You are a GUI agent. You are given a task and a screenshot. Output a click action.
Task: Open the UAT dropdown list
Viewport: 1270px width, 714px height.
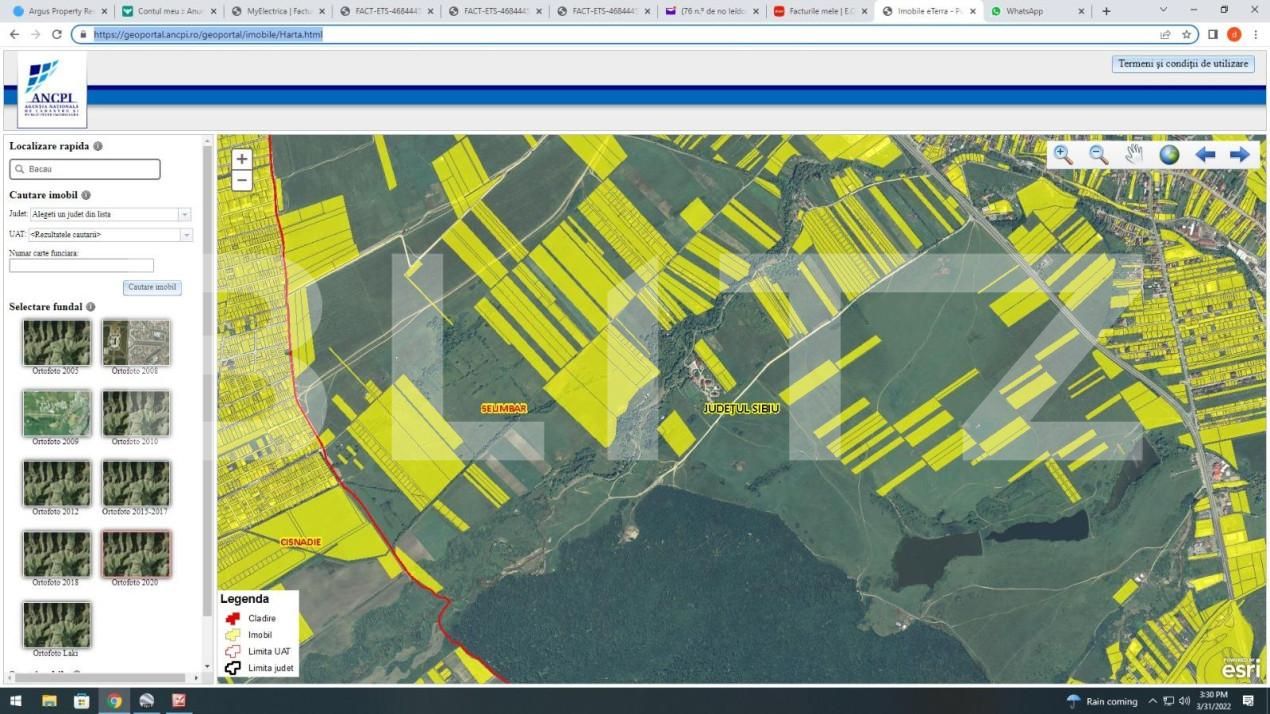click(x=185, y=235)
